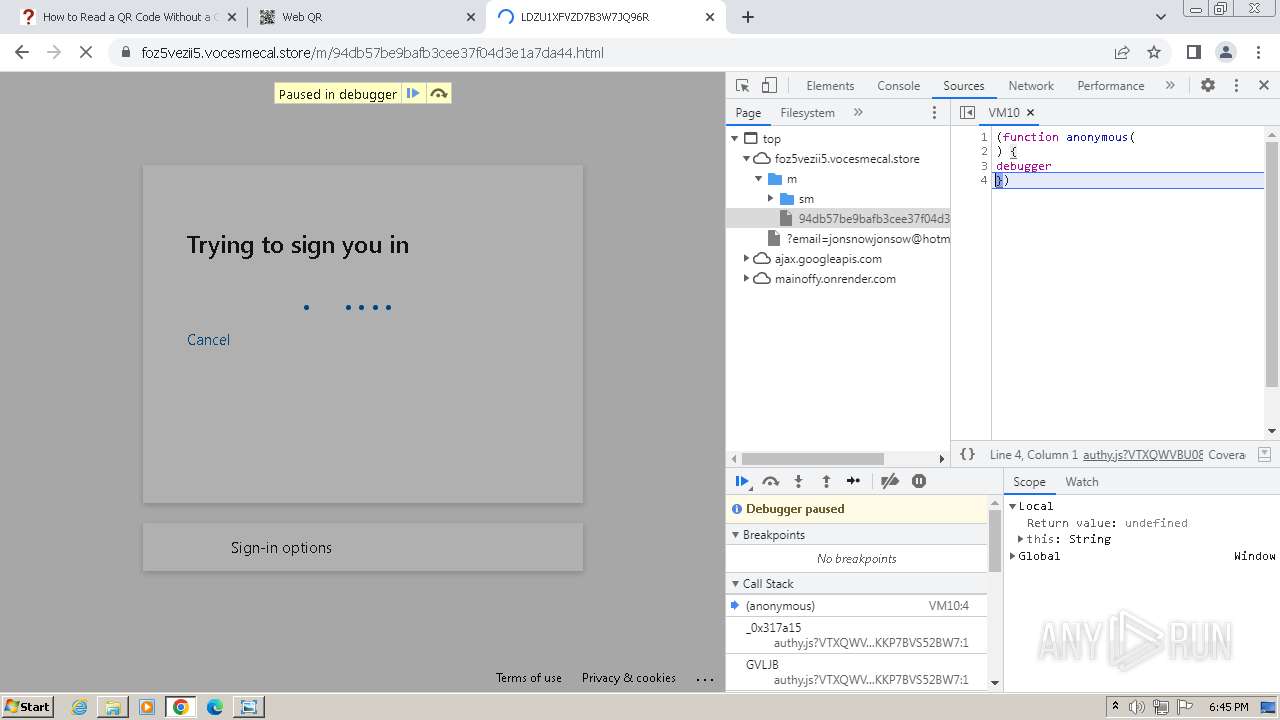
Task: Open the Filesystem navigator tab
Action: [x=807, y=113]
